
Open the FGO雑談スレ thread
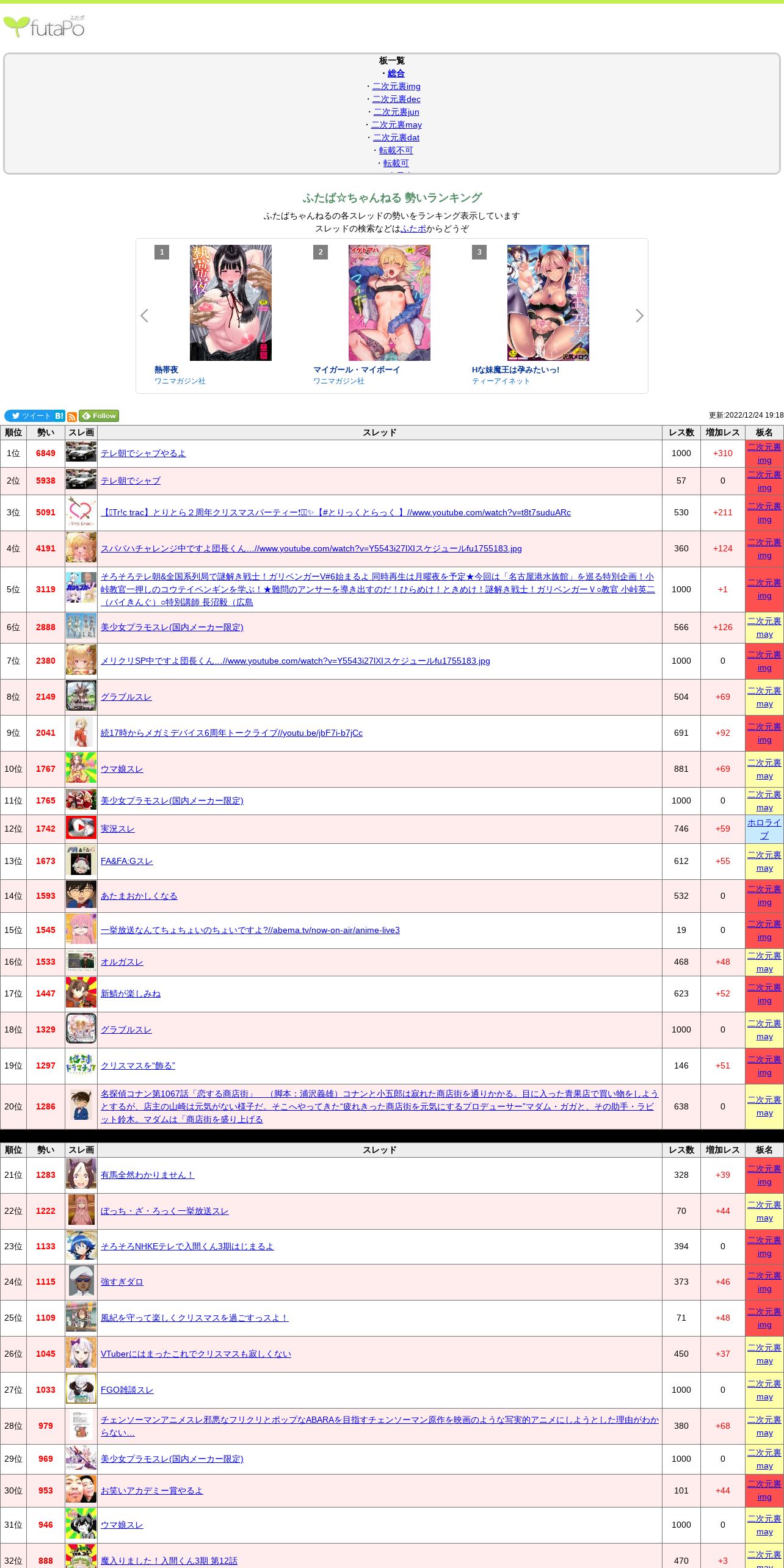pos(127,1390)
